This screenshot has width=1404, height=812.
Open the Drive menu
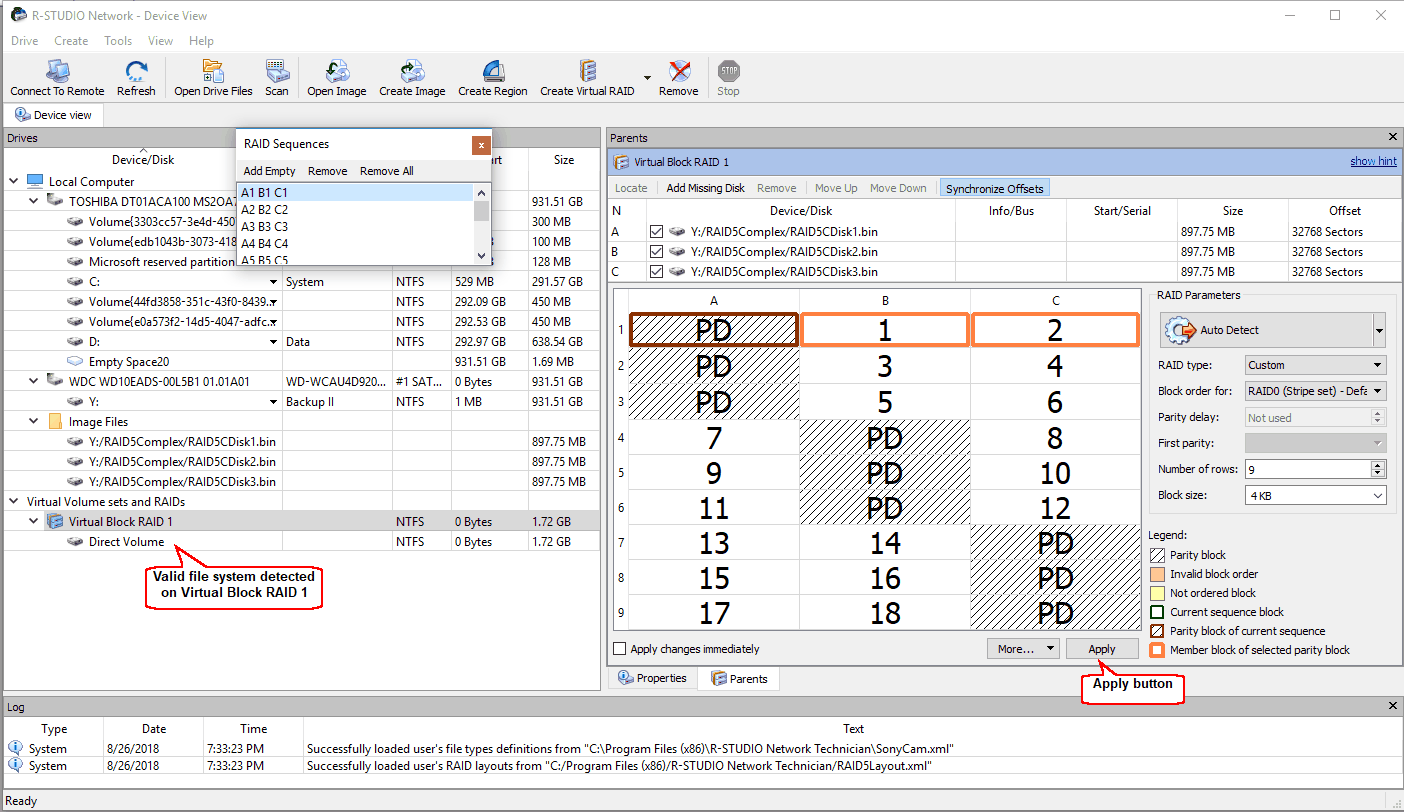pyautogui.click(x=25, y=41)
